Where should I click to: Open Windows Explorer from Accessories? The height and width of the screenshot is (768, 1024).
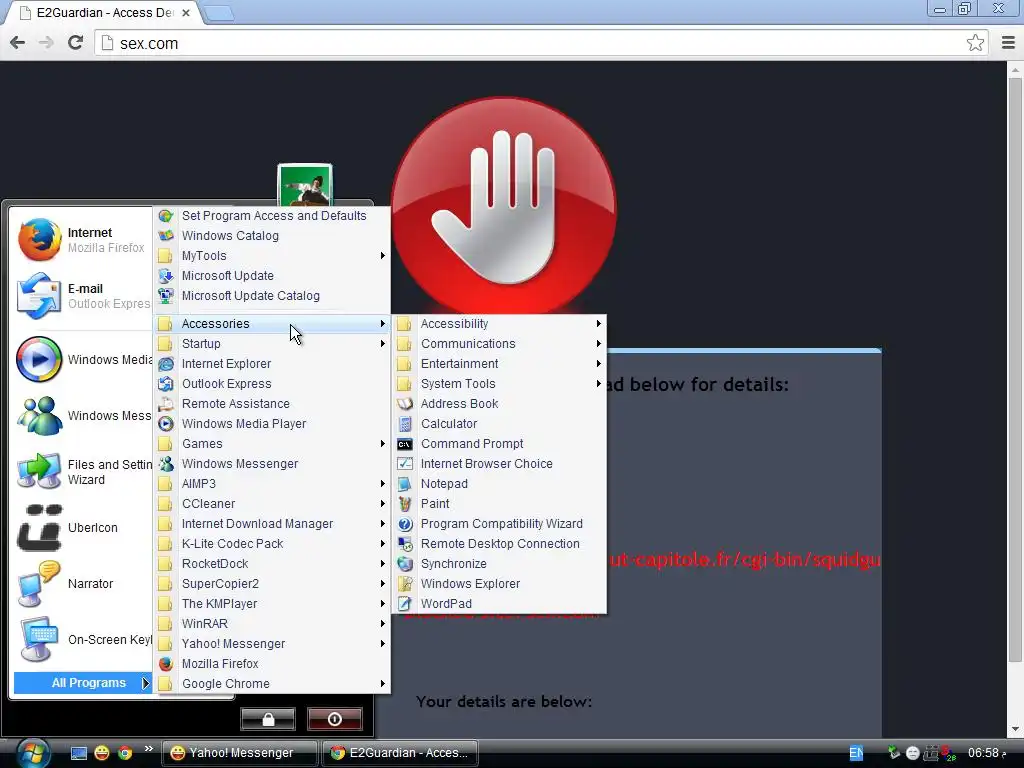[x=499, y=584]
